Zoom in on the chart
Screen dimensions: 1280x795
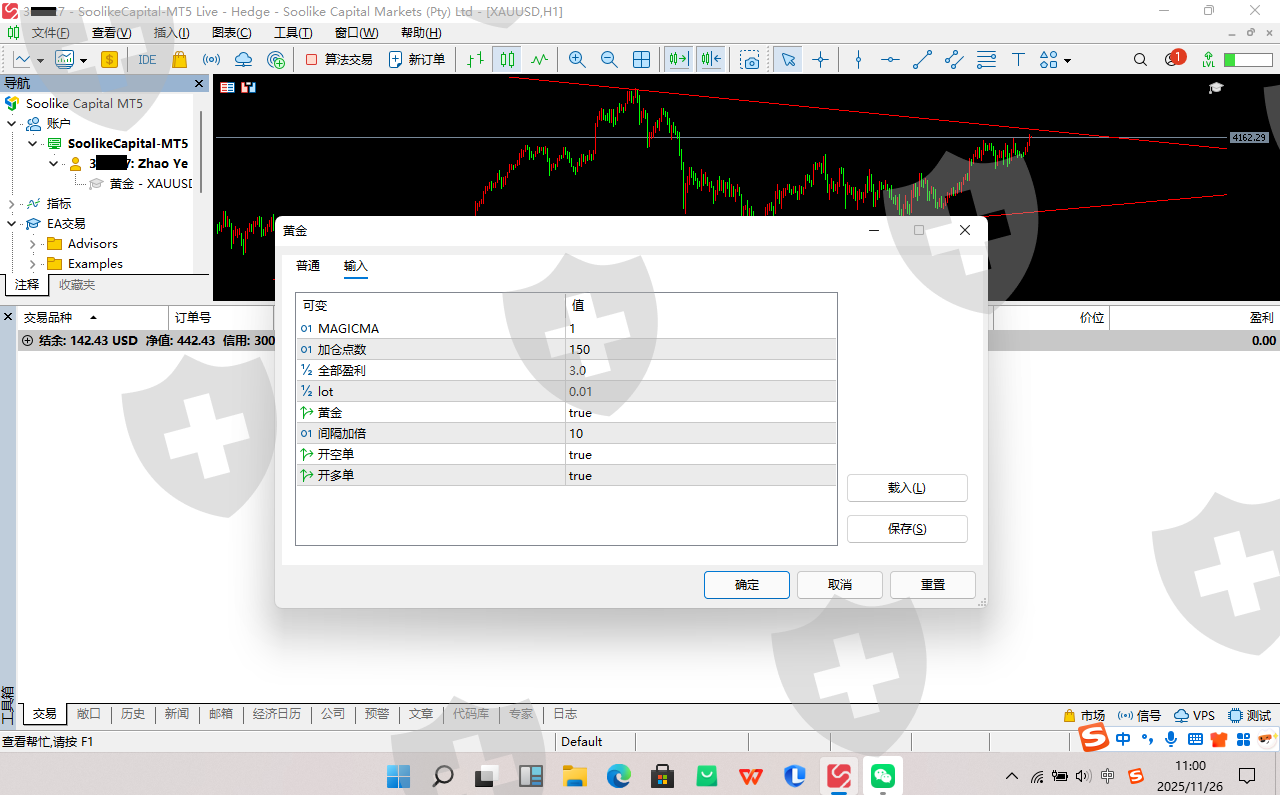coord(577,60)
